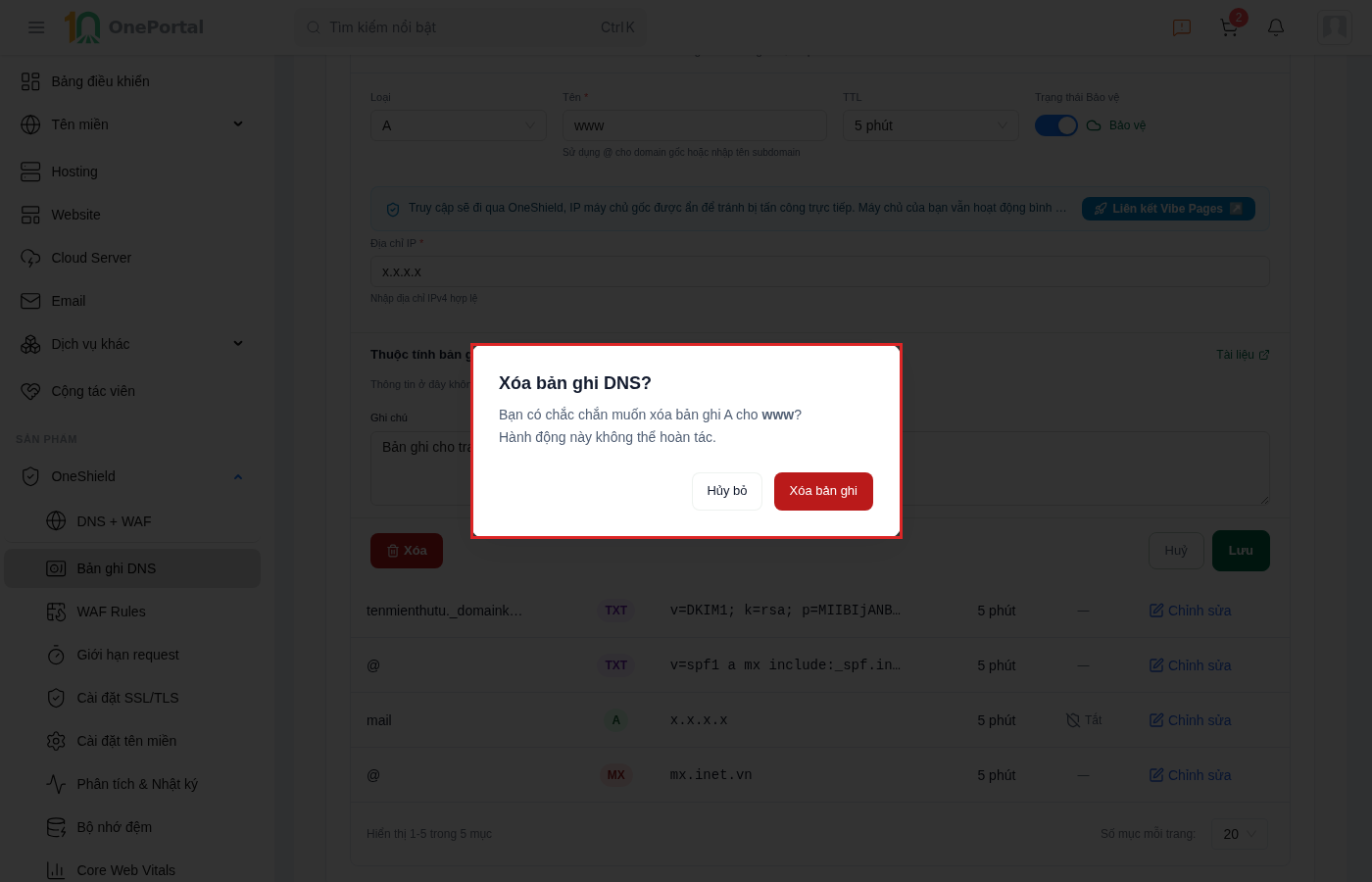
Task: Open the Loại record type dropdown
Action: click(x=459, y=125)
